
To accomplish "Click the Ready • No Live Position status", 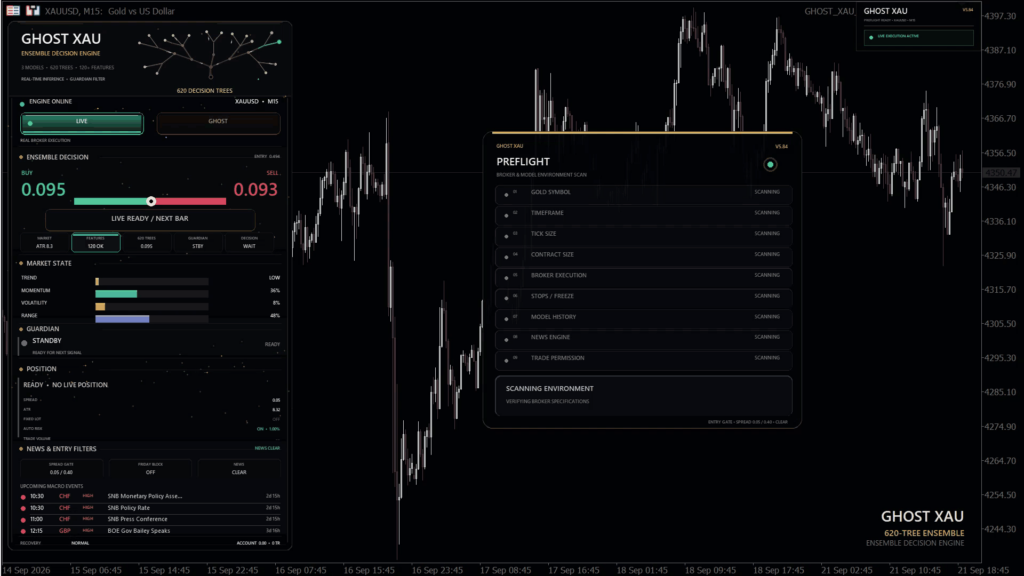I will [x=65, y=385].
